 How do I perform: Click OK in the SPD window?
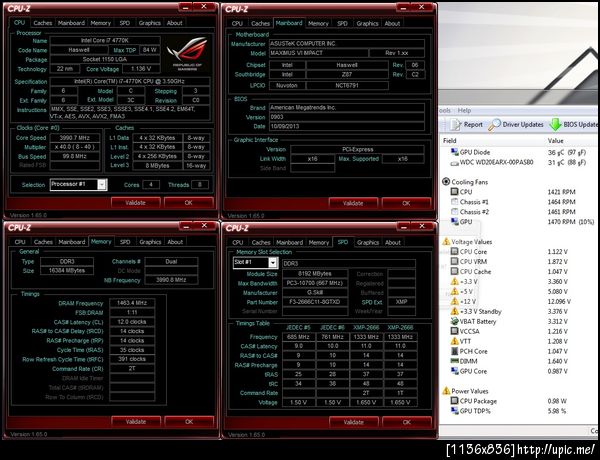click(406, 422)
